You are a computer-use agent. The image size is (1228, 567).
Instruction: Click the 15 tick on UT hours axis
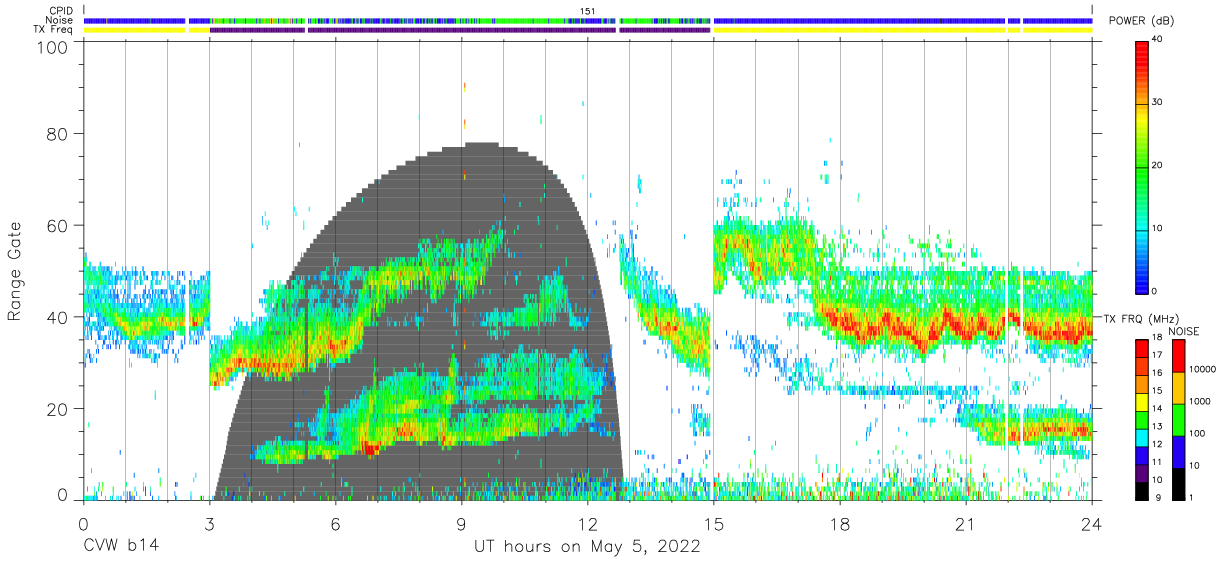click(714, 523)
